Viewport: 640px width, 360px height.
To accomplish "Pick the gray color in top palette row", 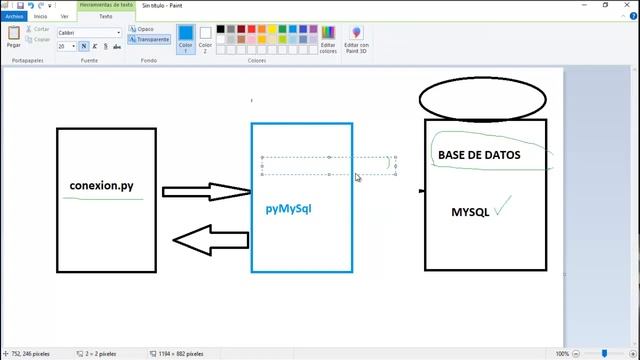I will [x=231, y=29].
